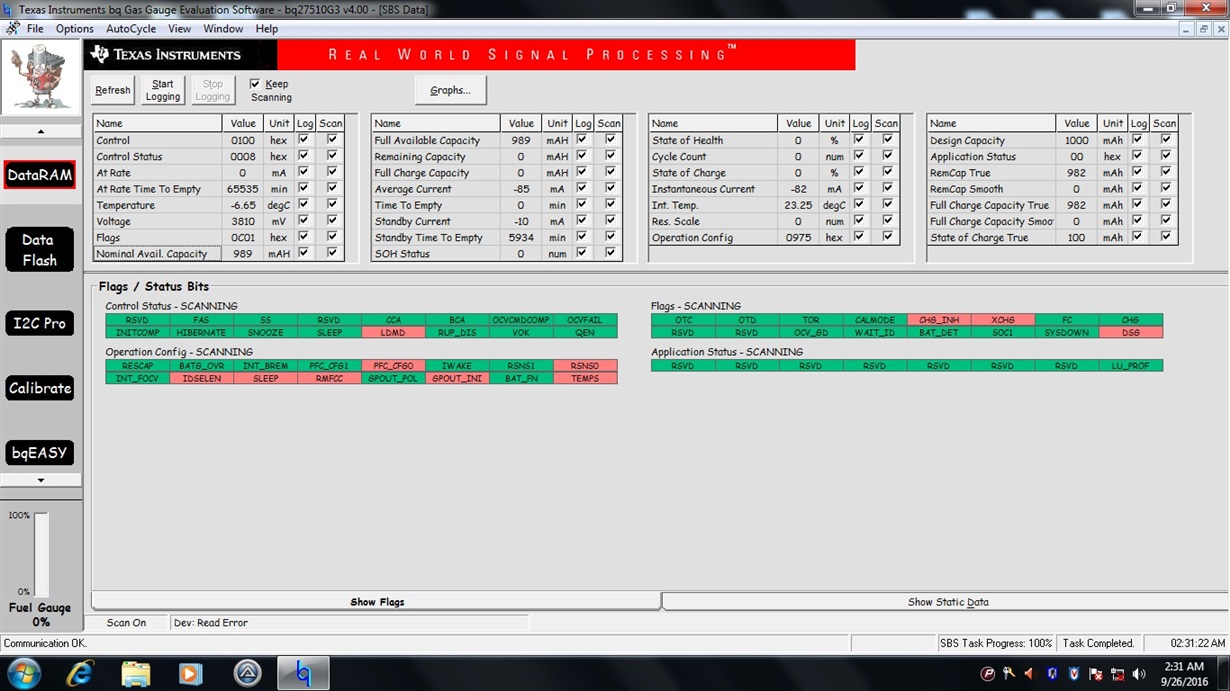Select the bq Evaluation Software taskbar icon
This screenshot has width=1230, height=691.
(x=304, y=673)
